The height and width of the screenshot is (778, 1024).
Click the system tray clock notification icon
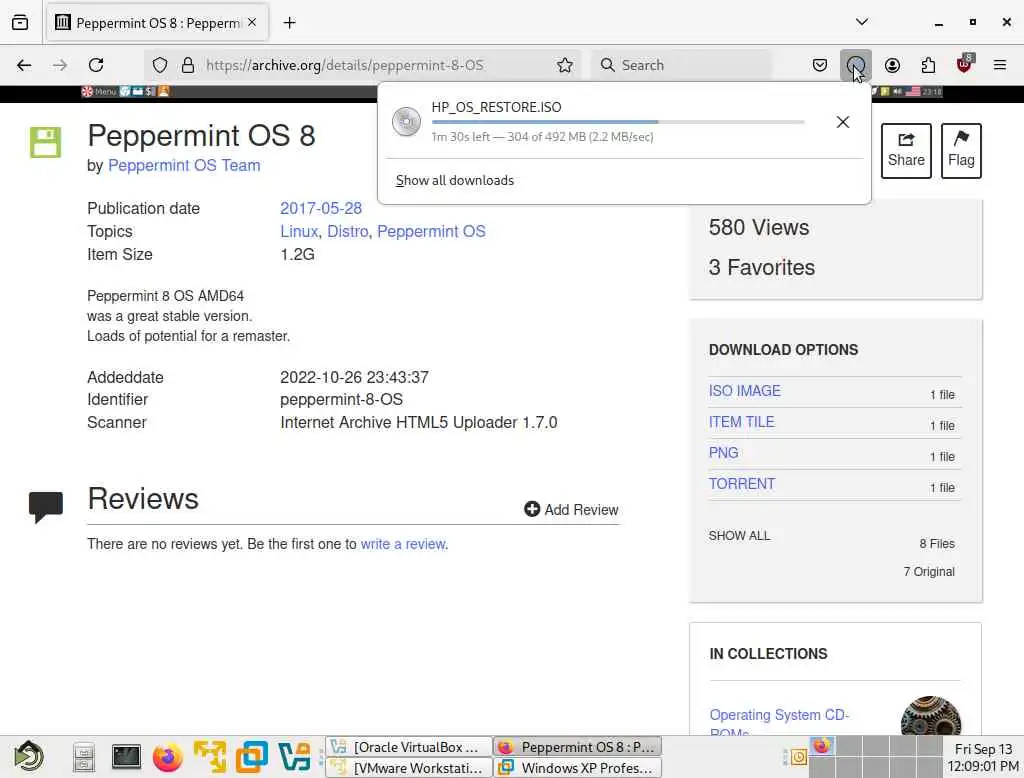tap(799, 758)
